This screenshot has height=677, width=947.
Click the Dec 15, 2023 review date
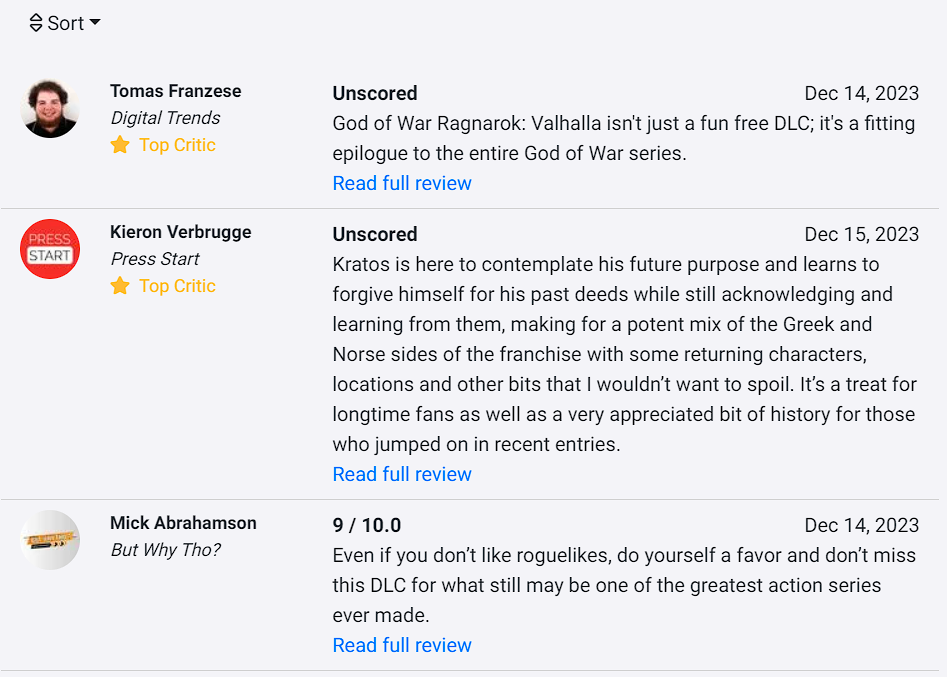(x=861, y=234)
